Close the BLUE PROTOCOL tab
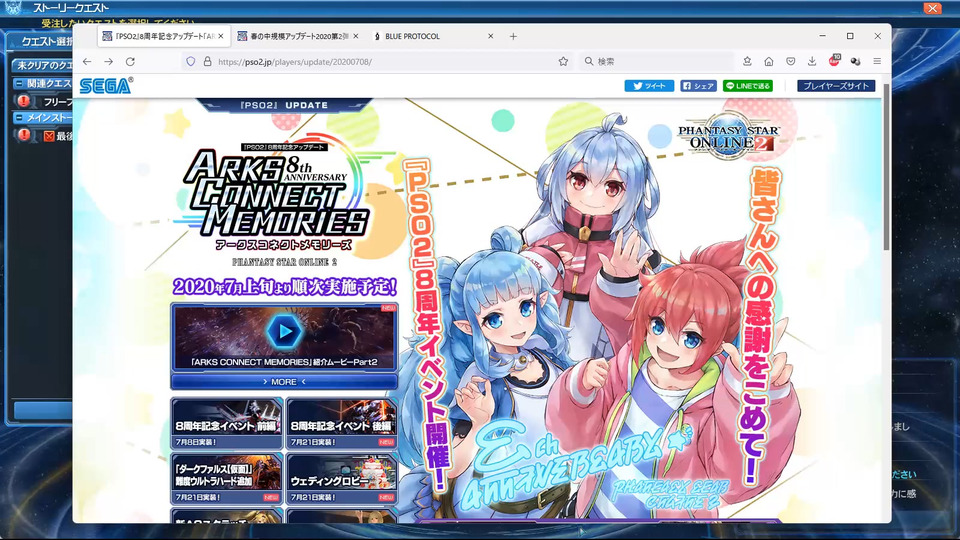This screenshot has height=540, width=960. click(x=490, y=36)
